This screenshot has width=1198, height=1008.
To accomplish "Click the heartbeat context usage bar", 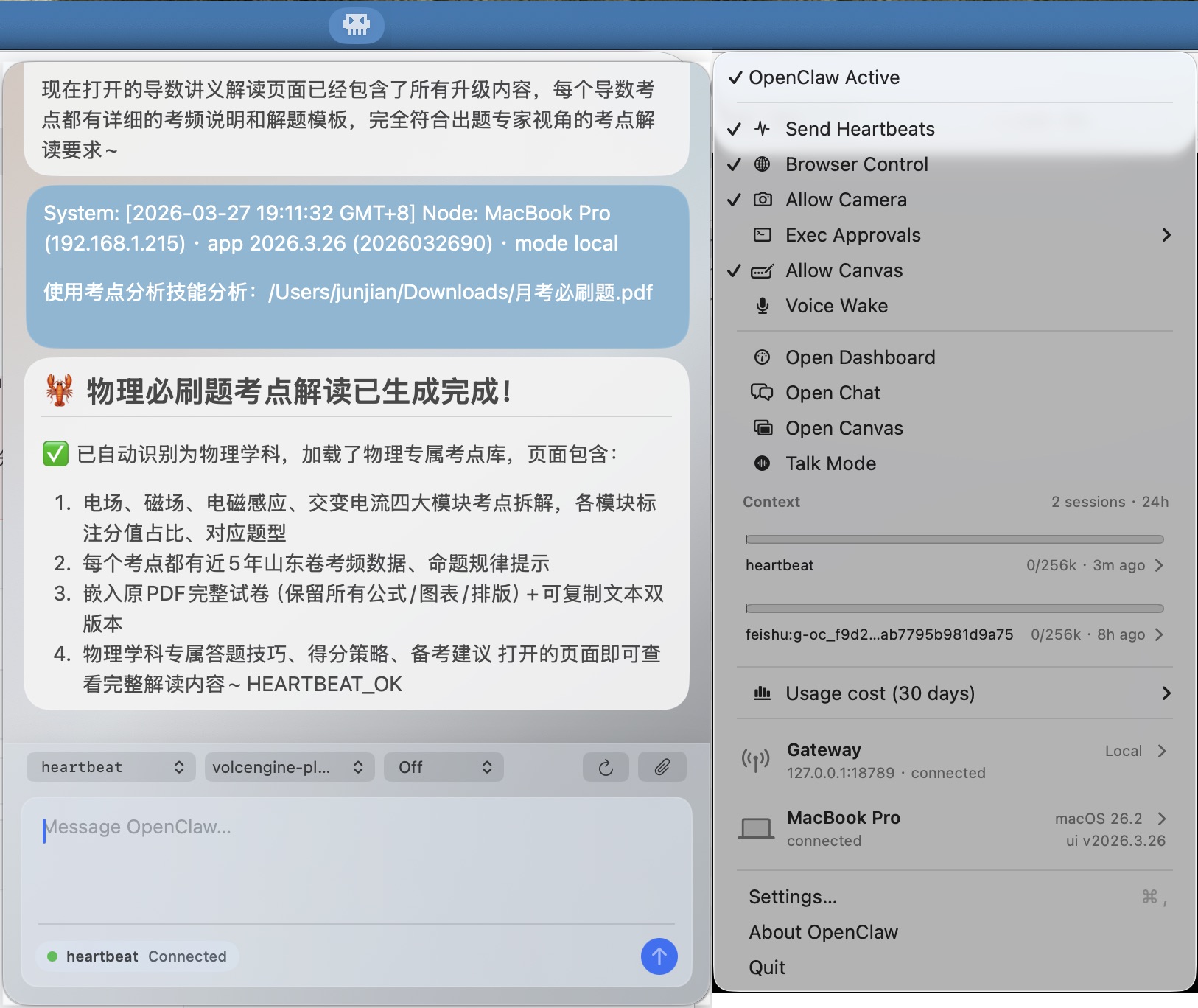I will coord(954,539).
